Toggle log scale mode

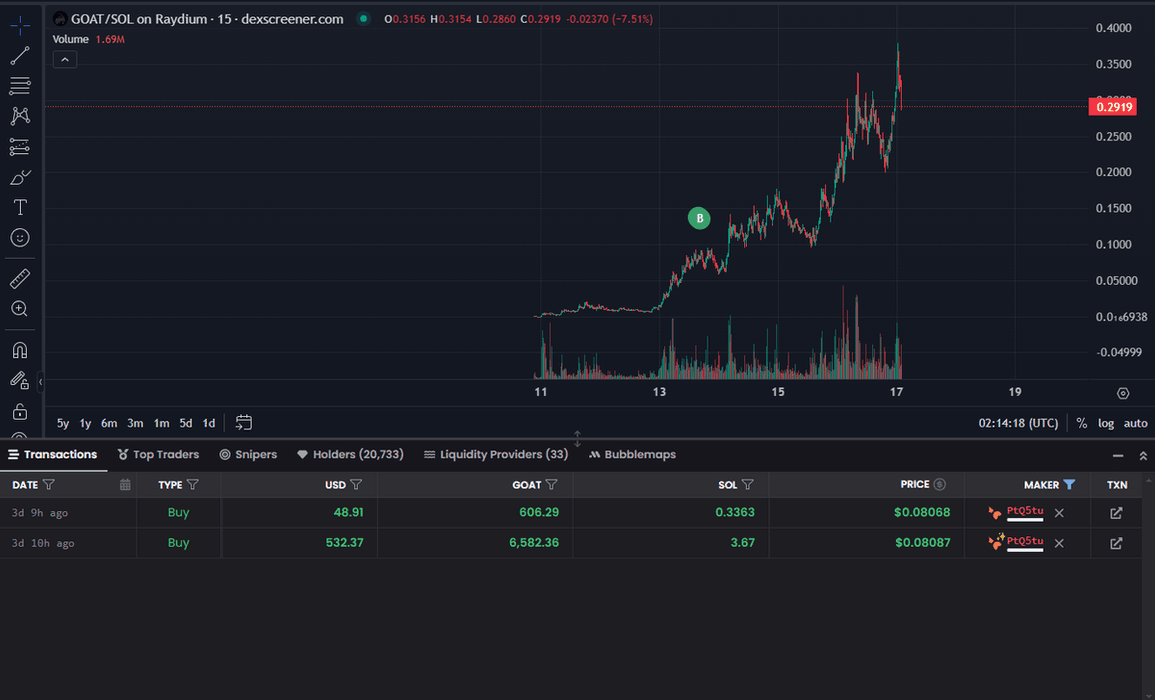point(1106,423)
